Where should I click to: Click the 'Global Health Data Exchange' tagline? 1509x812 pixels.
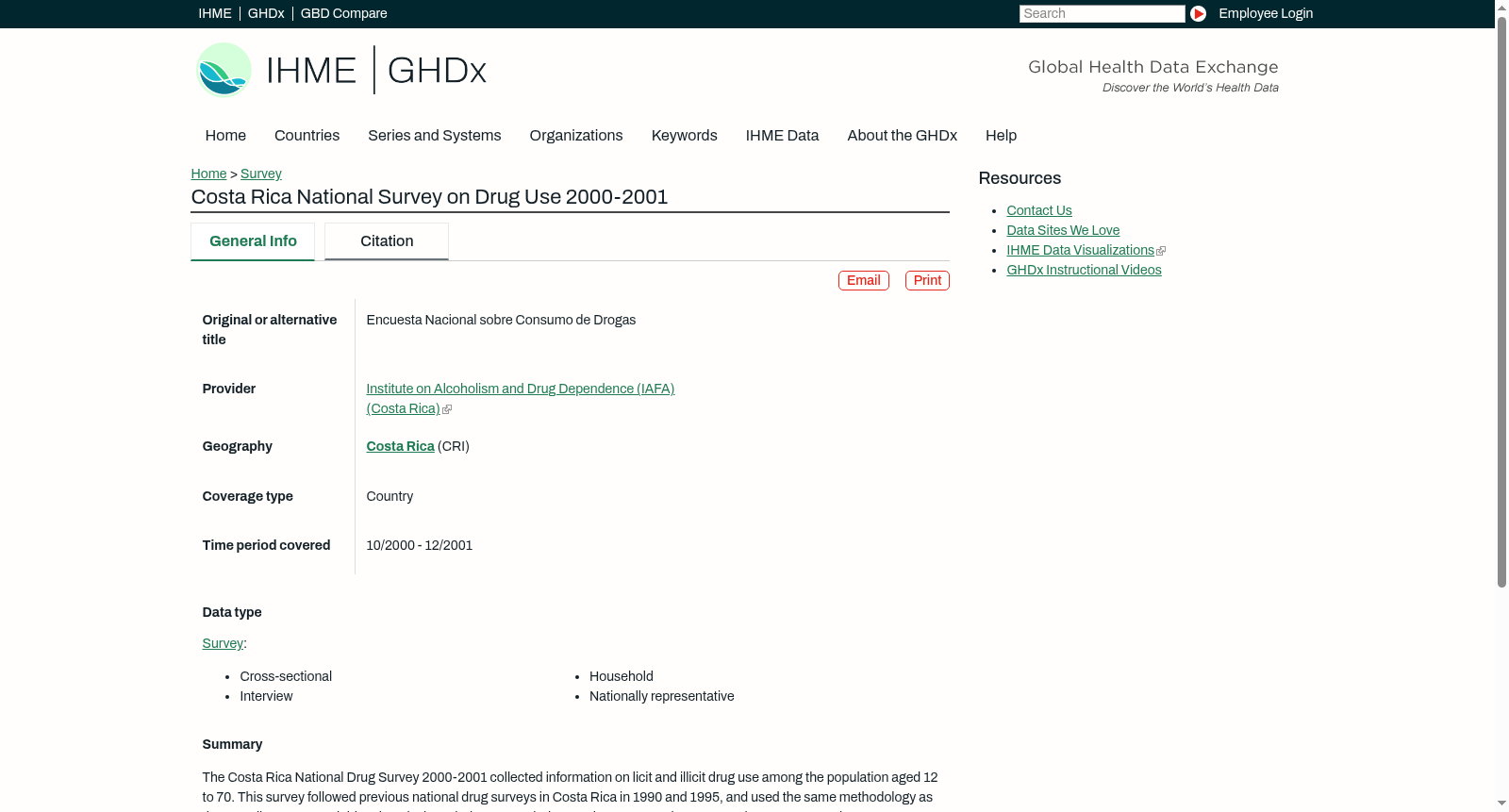pos(1152,67)
